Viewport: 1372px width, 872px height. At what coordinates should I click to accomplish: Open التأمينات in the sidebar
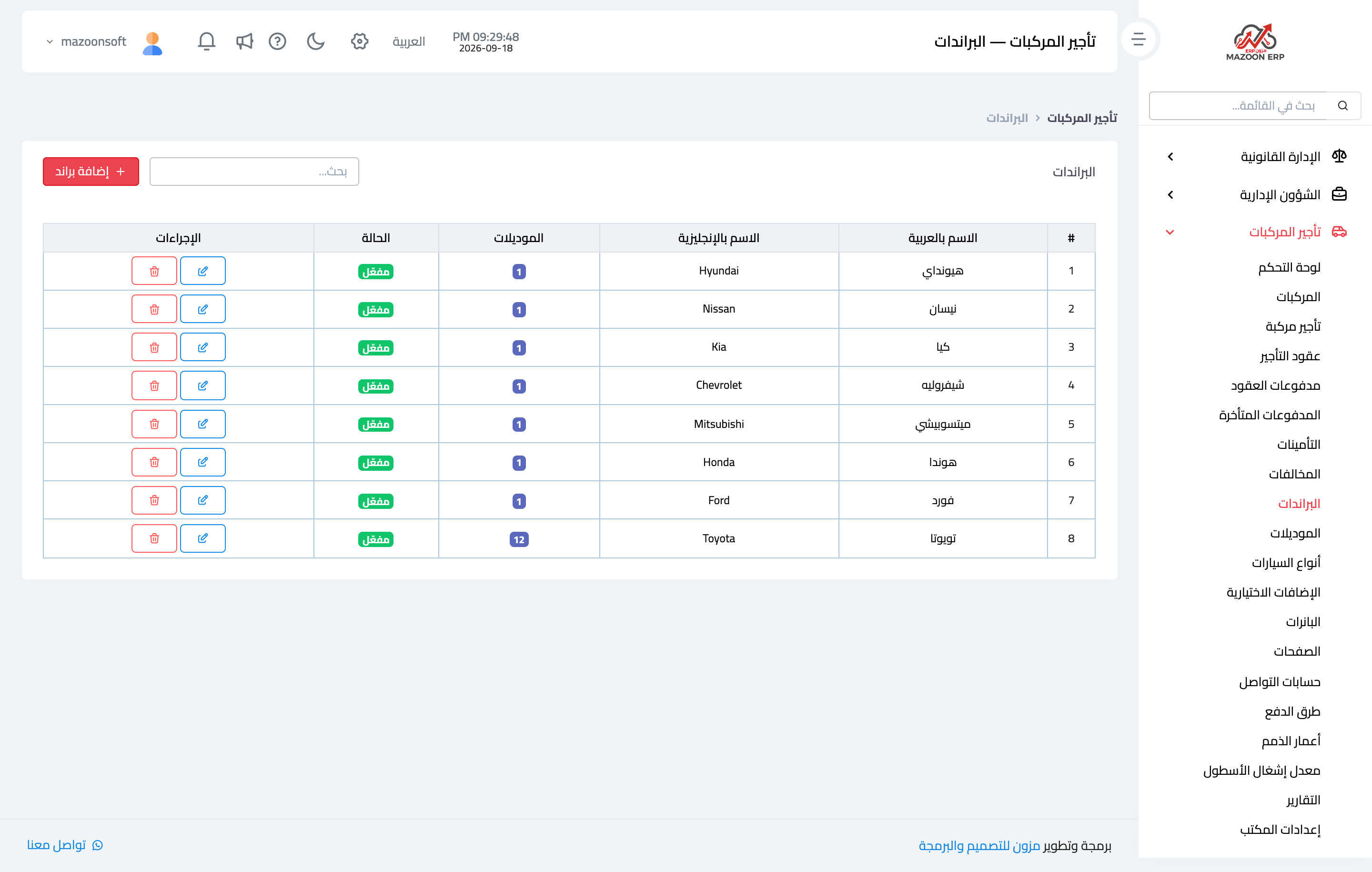point(1299,445)
